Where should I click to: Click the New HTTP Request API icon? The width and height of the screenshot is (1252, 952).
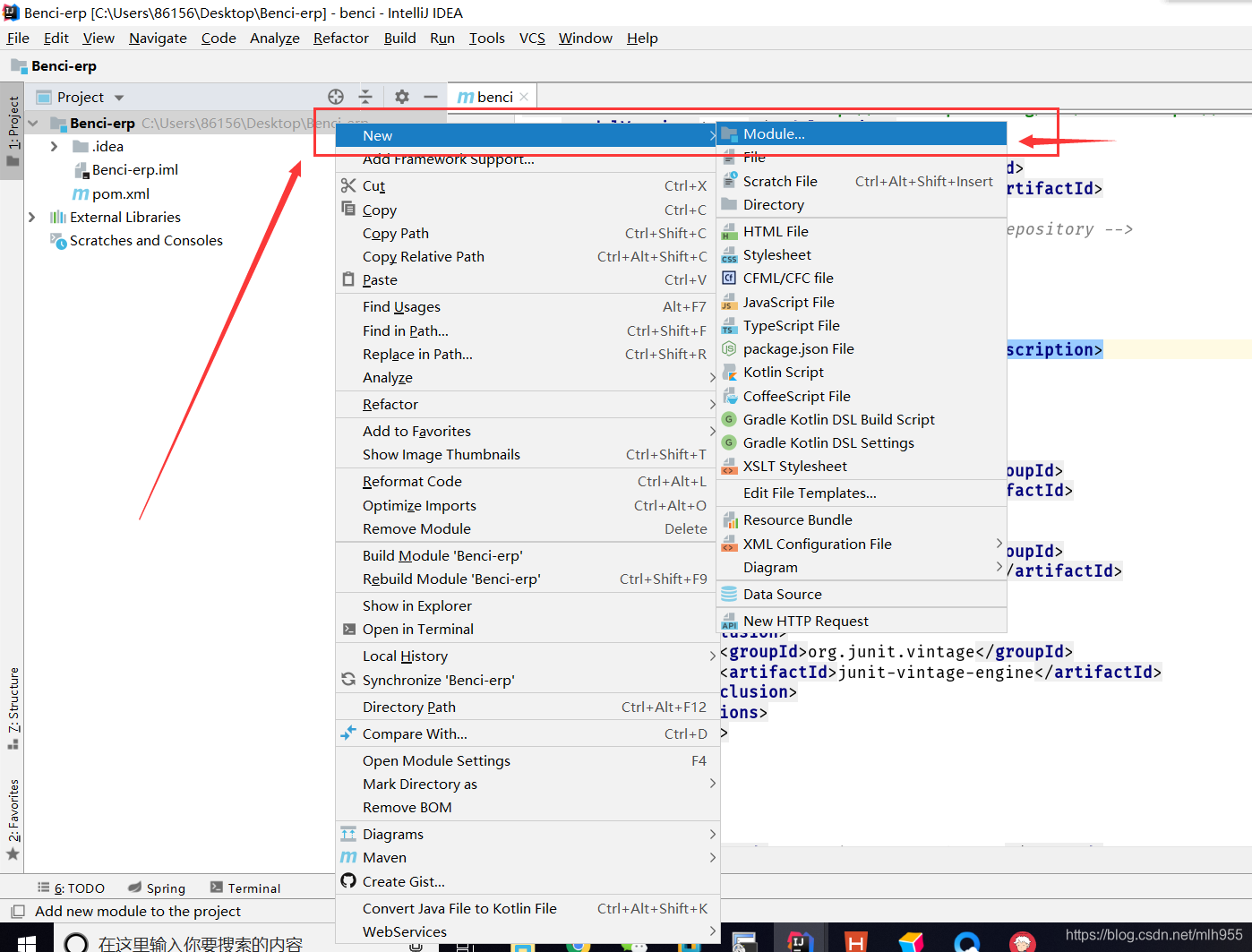pyautogui.click(x=729, y=622)
